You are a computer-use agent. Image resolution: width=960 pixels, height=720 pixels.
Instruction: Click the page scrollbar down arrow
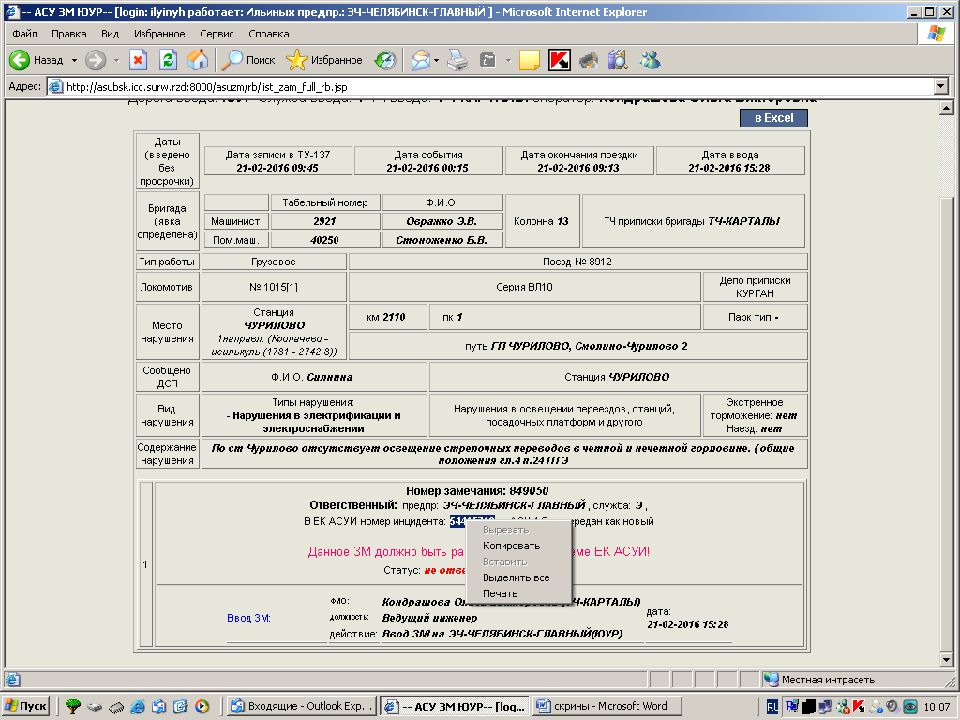(946, 660)
